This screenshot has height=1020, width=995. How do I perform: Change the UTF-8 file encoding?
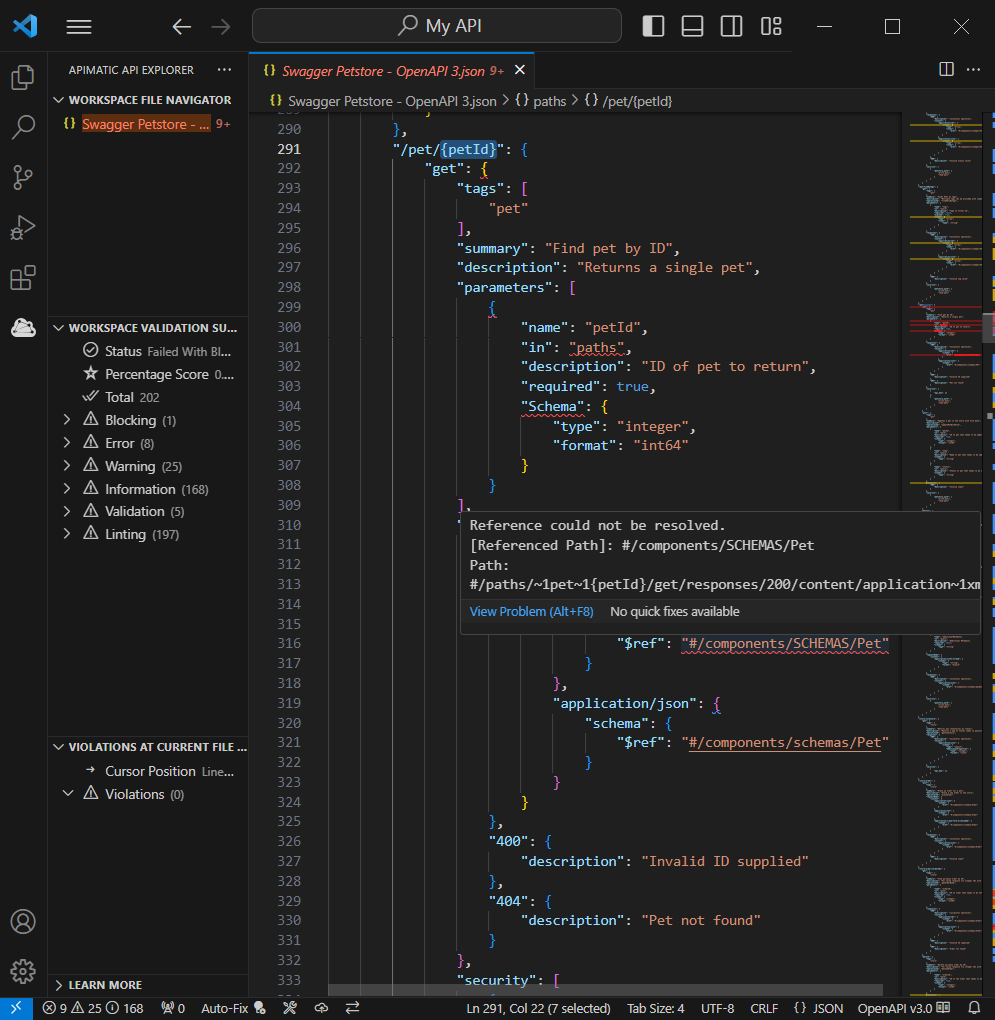717,1008
